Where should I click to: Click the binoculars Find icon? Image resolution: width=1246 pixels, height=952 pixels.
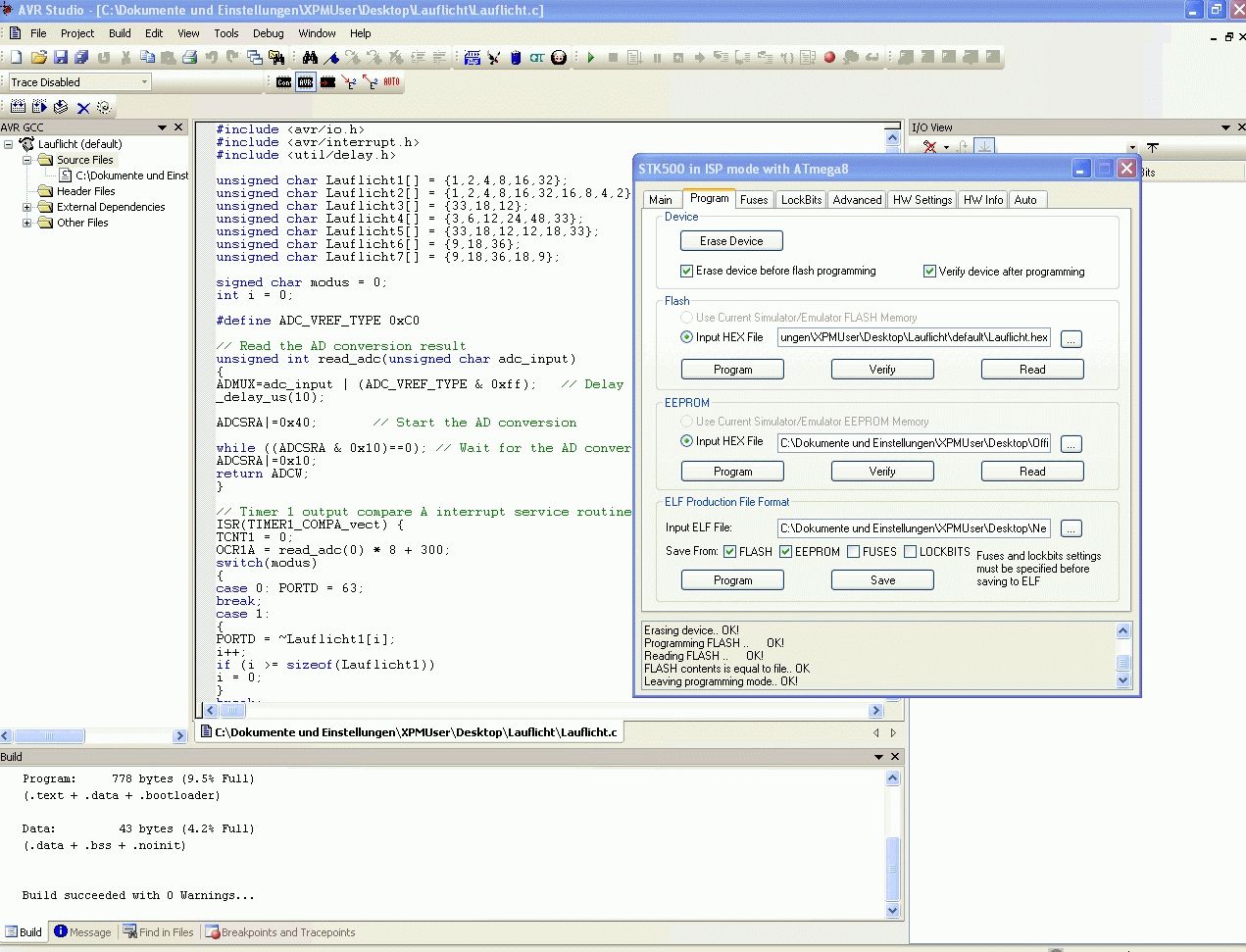pyautogui.click(x=310, y=58)
